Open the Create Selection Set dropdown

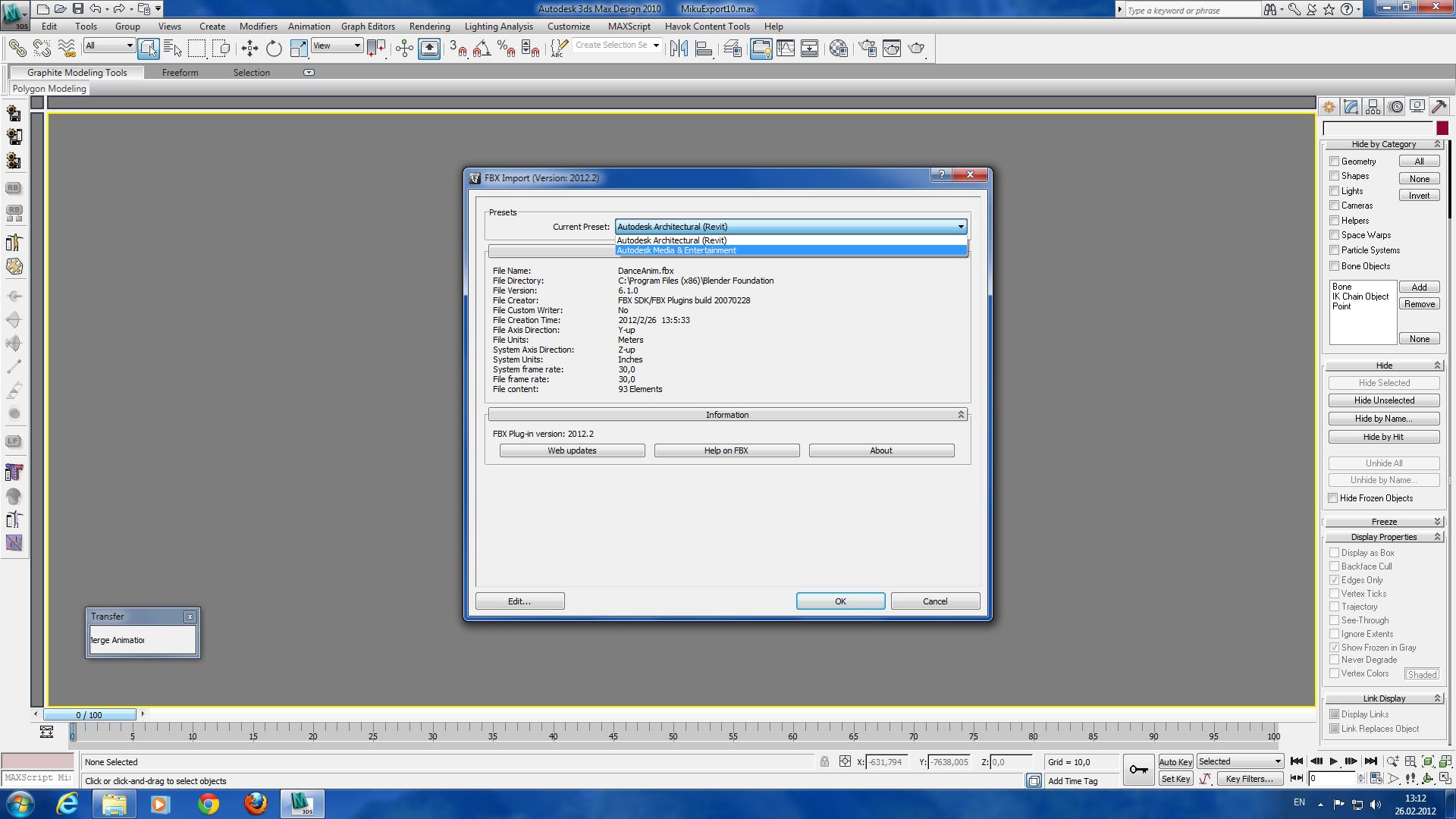pyautogui.click(x=617, y=45)
